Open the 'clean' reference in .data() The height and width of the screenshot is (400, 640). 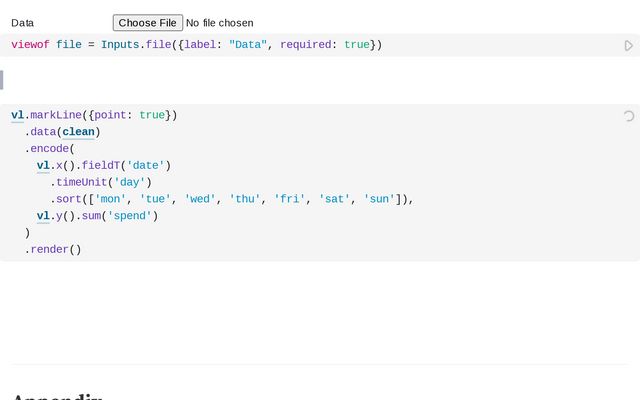coord(81,132)
